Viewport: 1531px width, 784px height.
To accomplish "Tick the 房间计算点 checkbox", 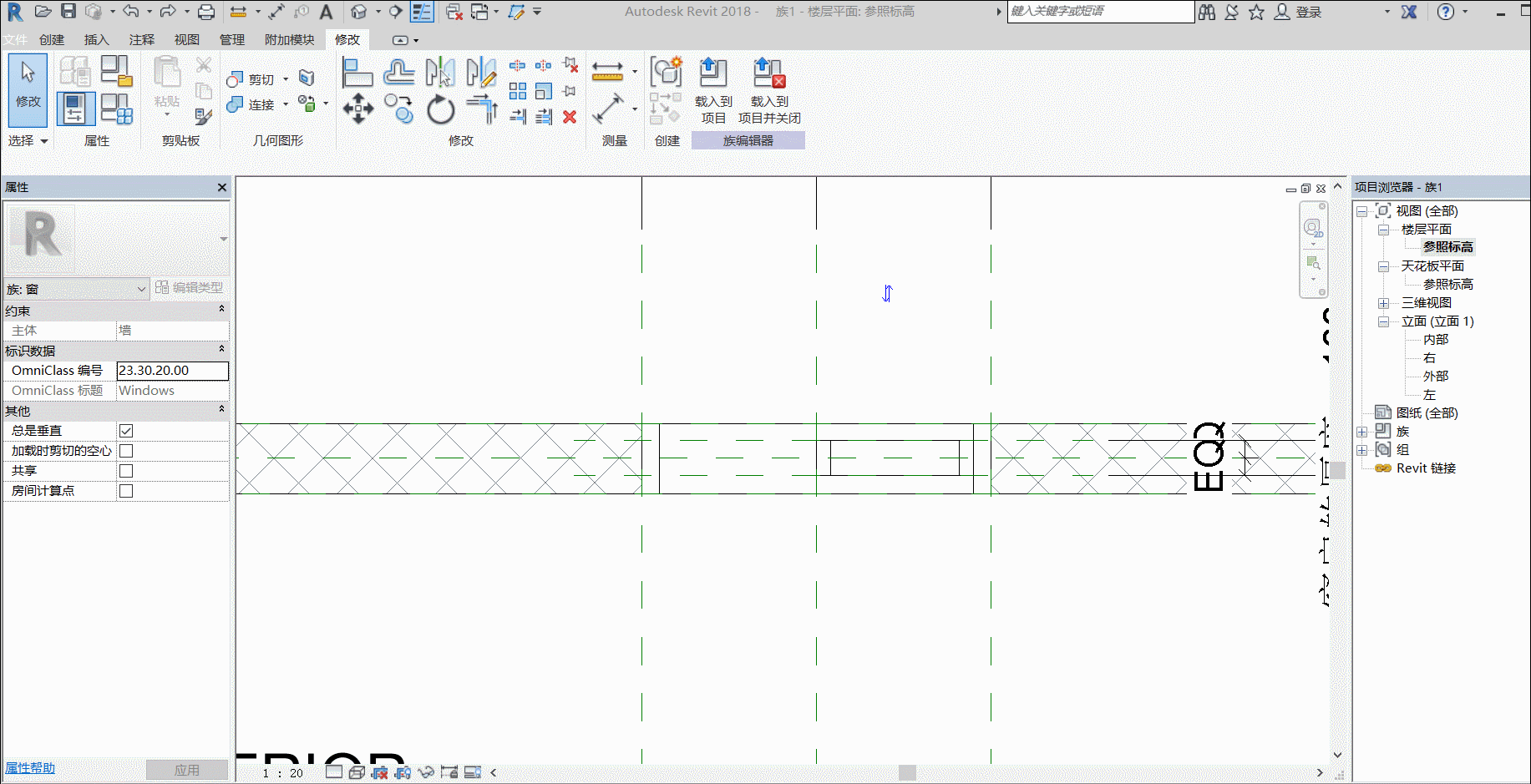I will tap(126, 491).
